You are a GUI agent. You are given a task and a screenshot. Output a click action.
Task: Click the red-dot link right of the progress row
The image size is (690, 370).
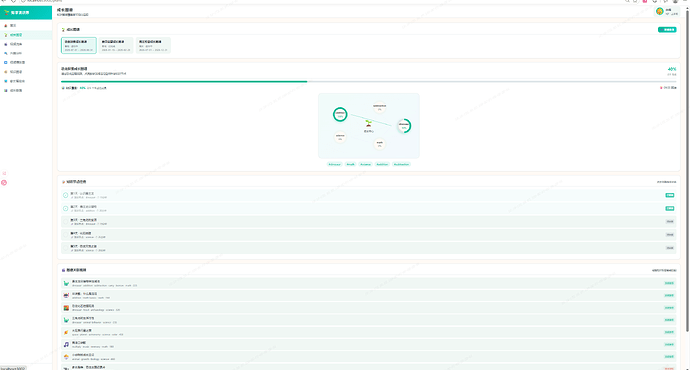click(668, 88)
